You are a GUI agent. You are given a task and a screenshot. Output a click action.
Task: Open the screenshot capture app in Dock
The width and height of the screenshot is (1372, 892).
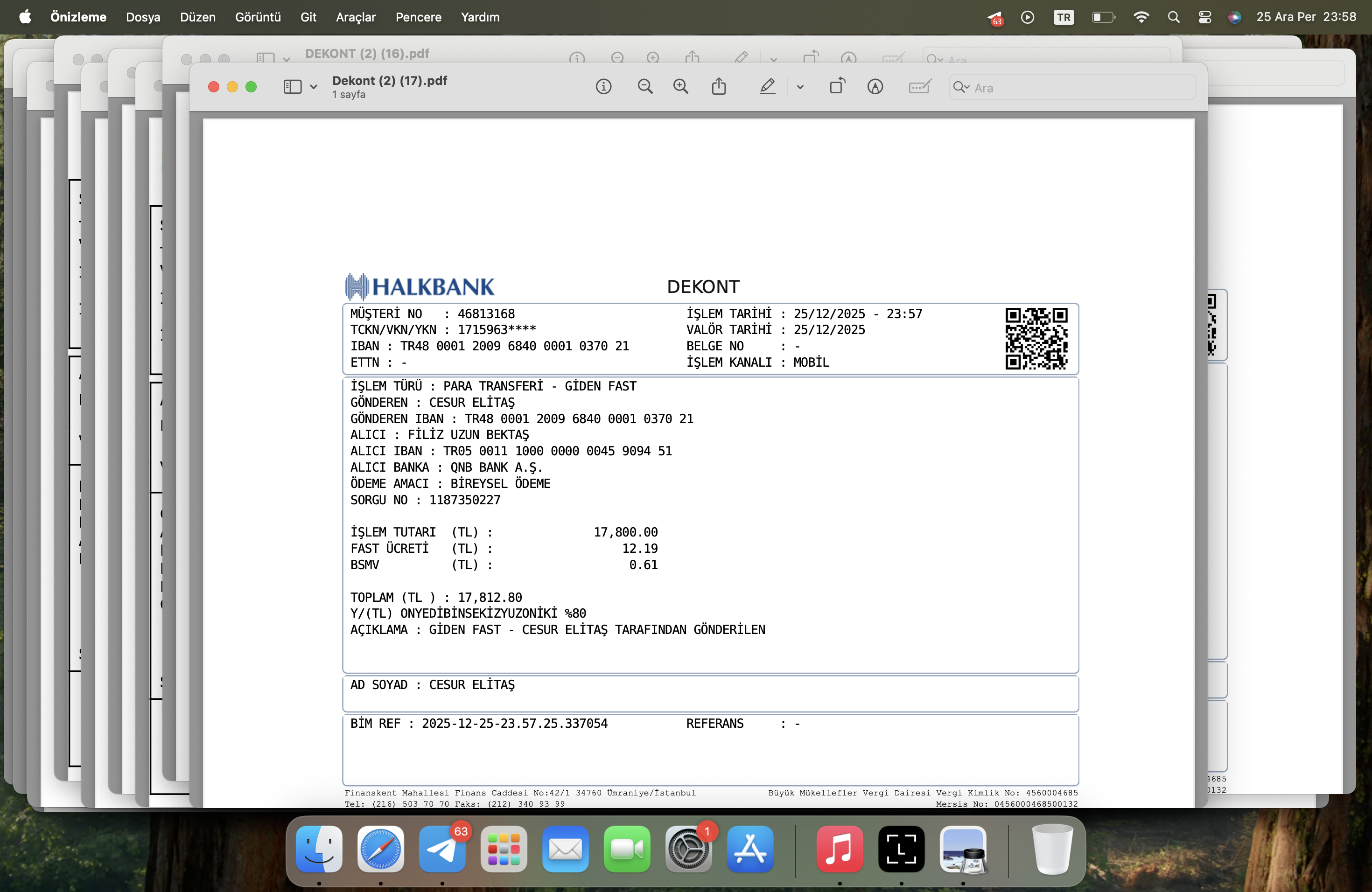tap(902, 849)
